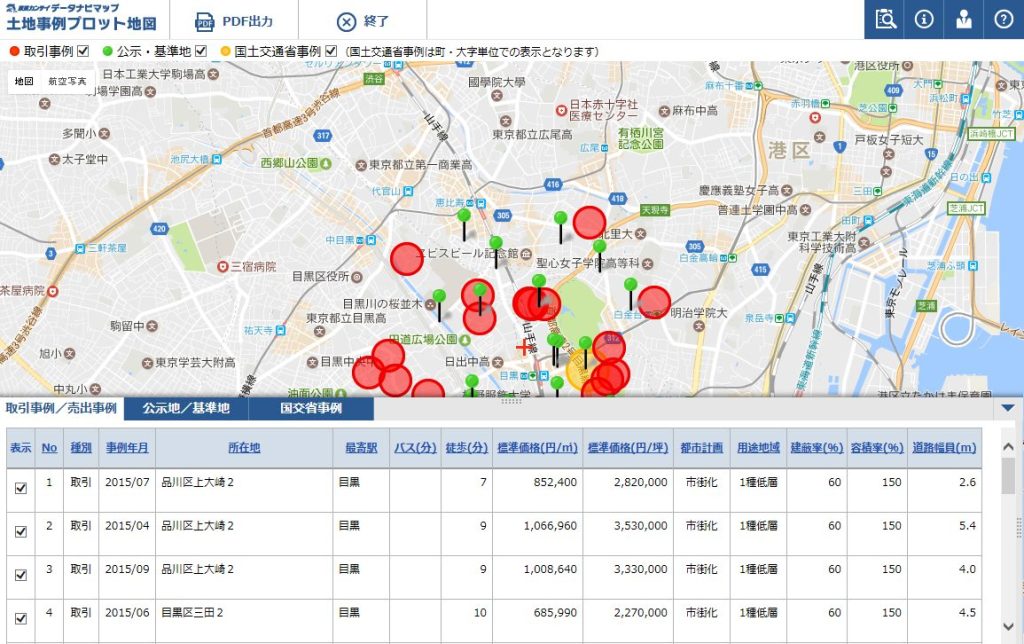Screen dimensions: 1024x644
Task: Sort table by 標準価格(円/㎡) column header
Action: pos(537,447)
